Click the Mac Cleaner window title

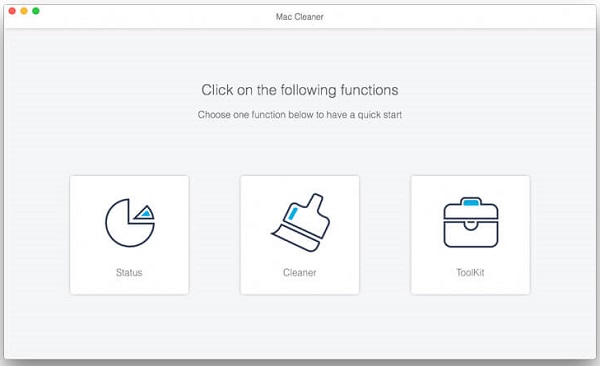(300, 17)
